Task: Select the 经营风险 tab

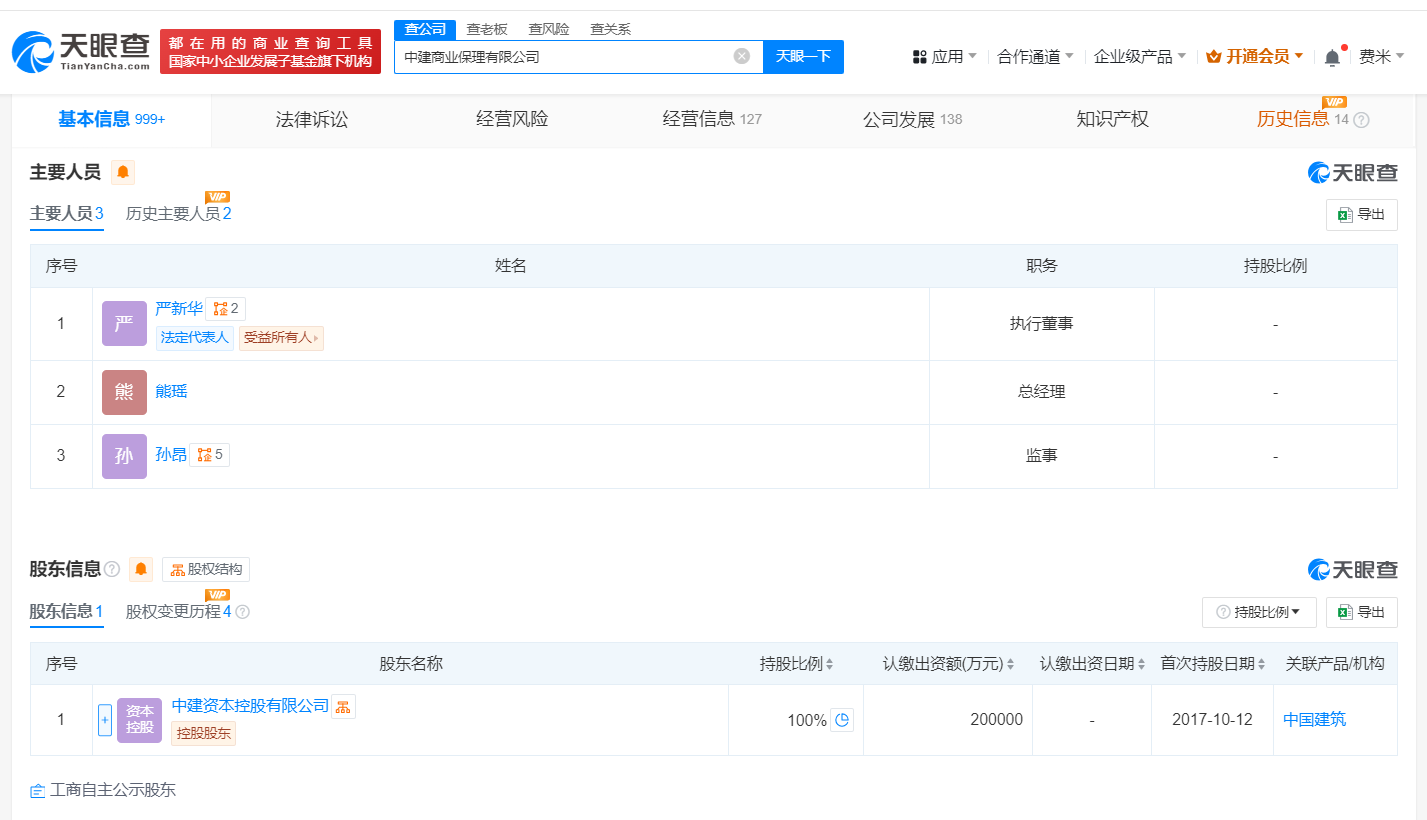Action: pos(512,120)
